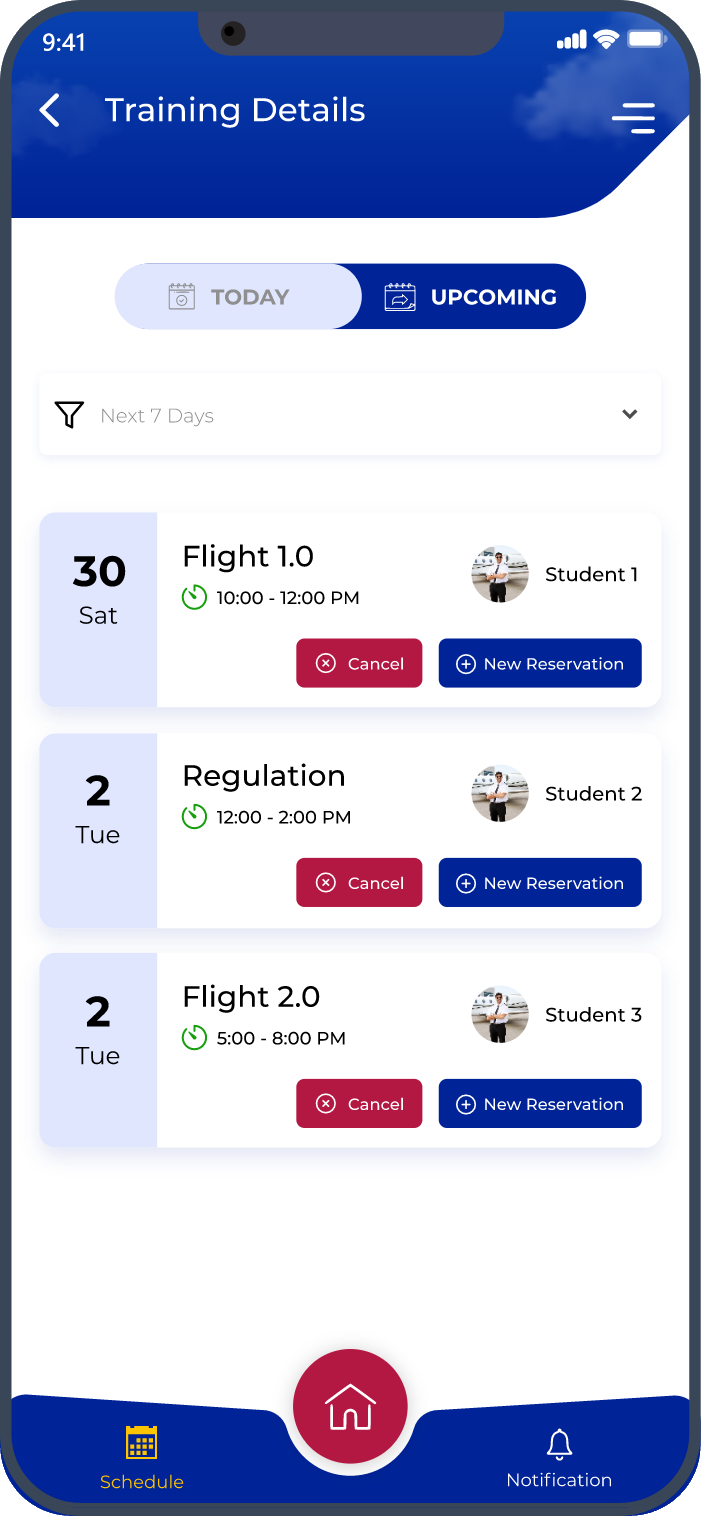Image resolution: width=701 pixels, height=1516 pixels.
Task: Click New Reservation under Regulation
Action: (x=540, y=883)
